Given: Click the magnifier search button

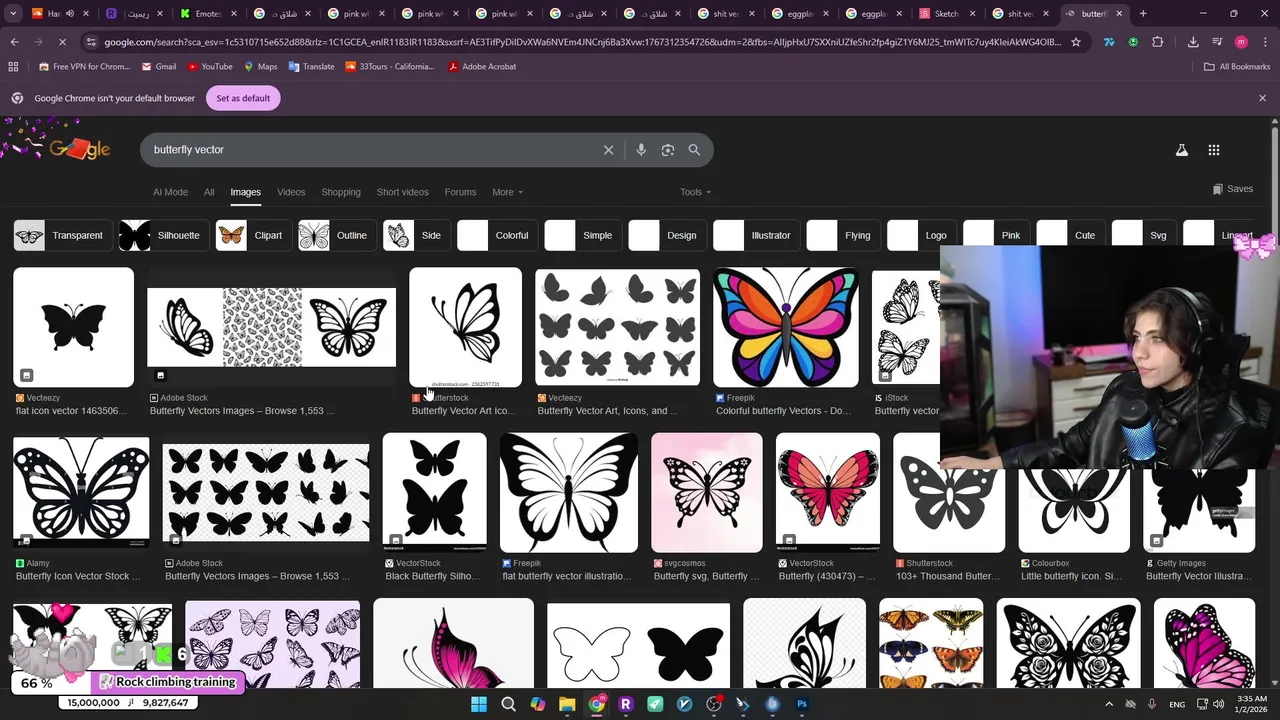Looking at the screenshot, I should pos(694,150).
